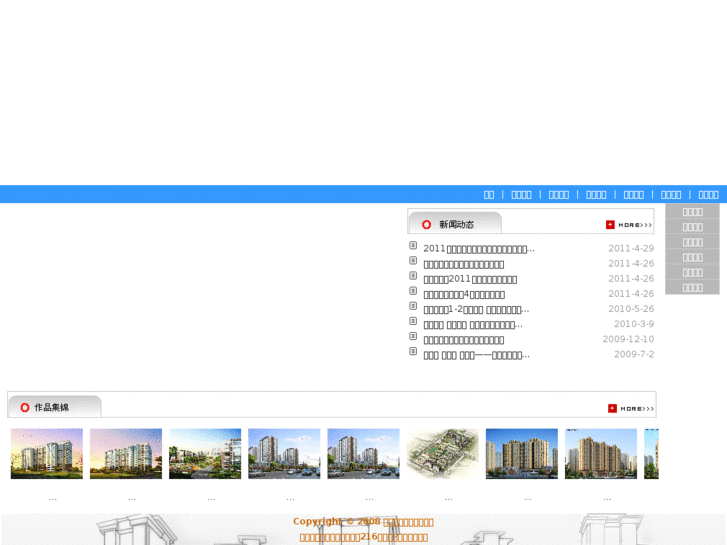Click the red circle icon before 新闻动态
The image size is (727, 545).
tap(427, 224)
